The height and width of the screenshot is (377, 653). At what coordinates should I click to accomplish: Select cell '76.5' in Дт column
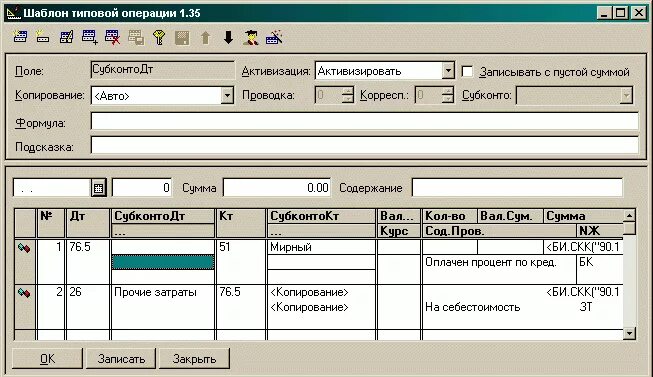[x=87, y=262]
